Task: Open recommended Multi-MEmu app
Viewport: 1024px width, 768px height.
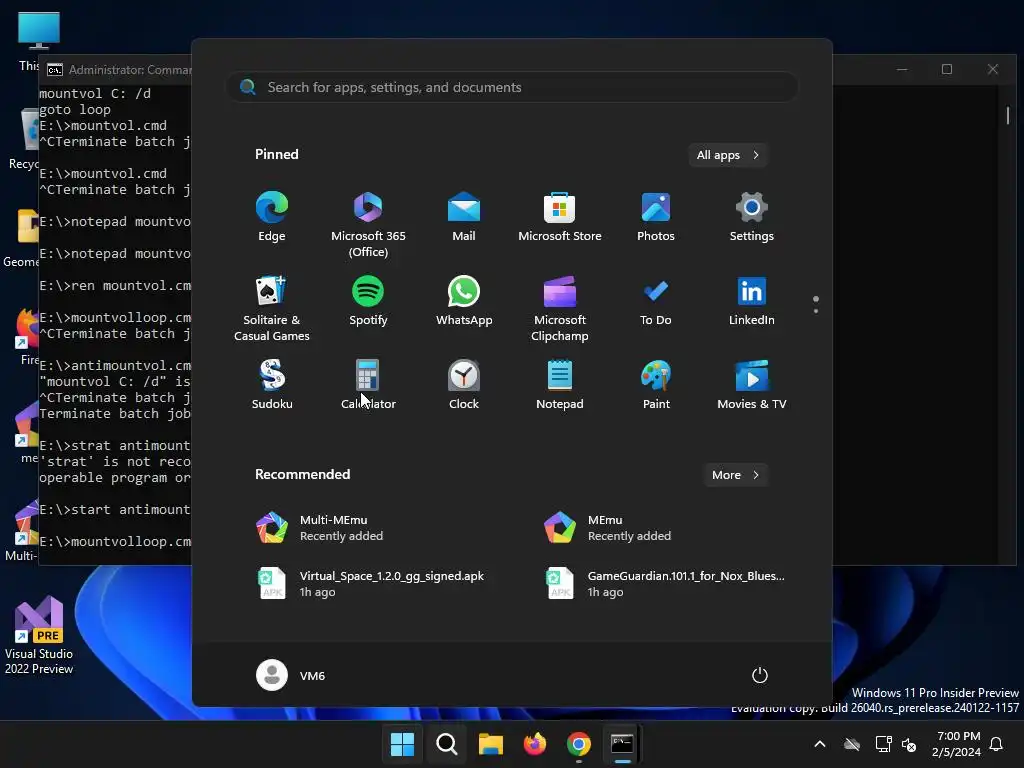Action: point(320,528)
